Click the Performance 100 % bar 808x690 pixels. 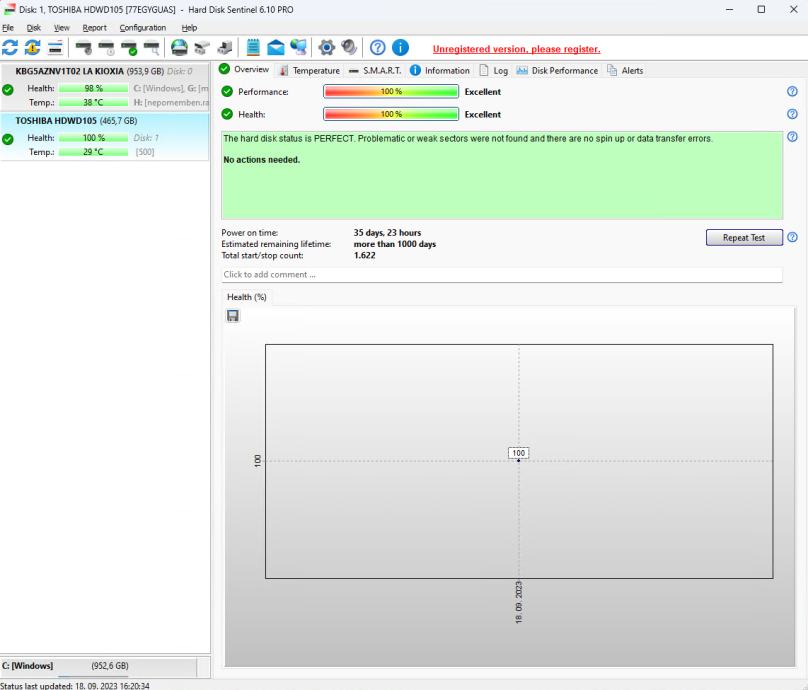pyautogui.click(x=391, y=91)
